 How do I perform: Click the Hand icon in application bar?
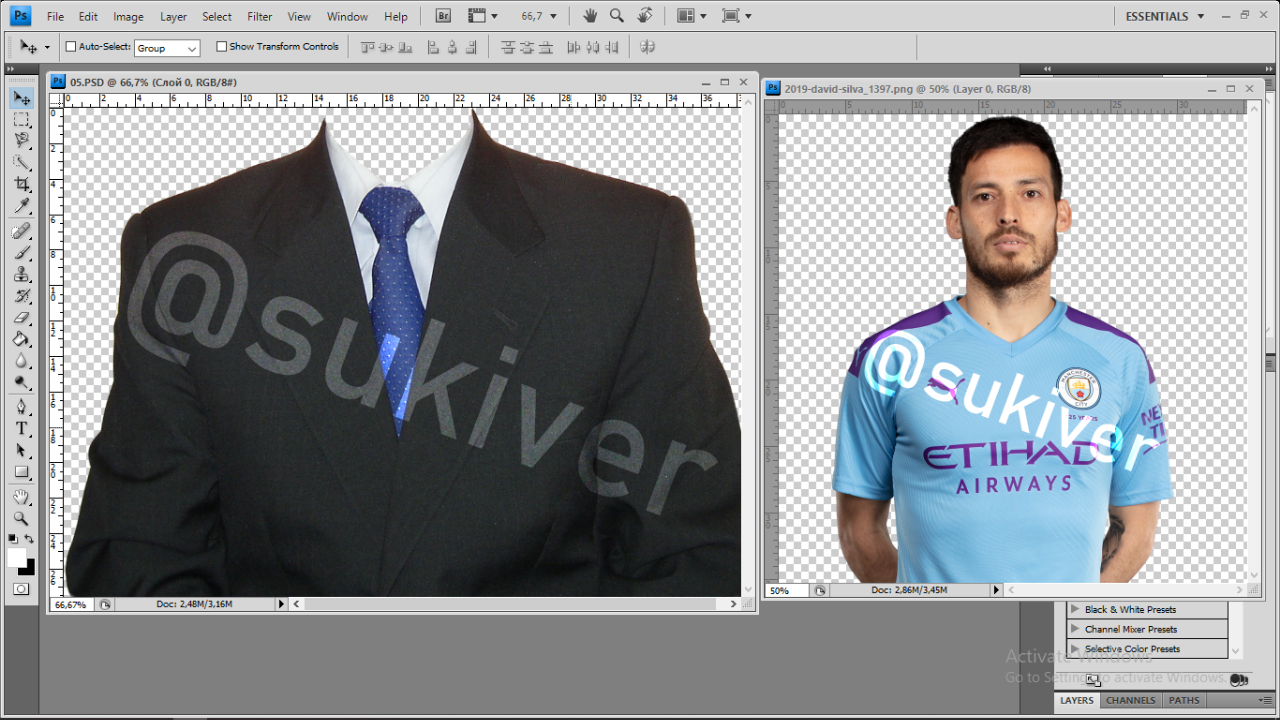(x=590, y=16)
